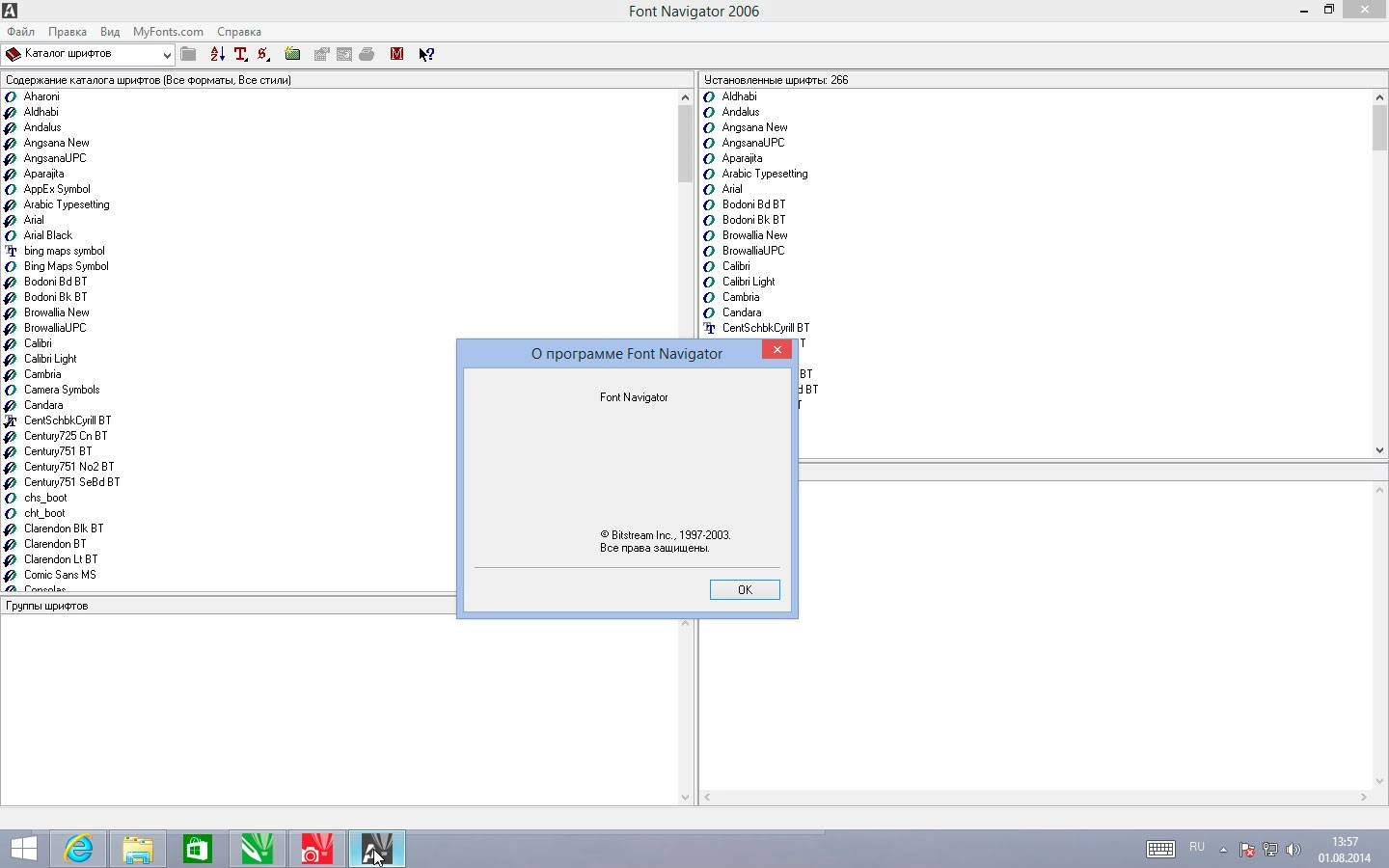Click OK in the About dialog
The image size is (1389, 868).
[745, 589]
